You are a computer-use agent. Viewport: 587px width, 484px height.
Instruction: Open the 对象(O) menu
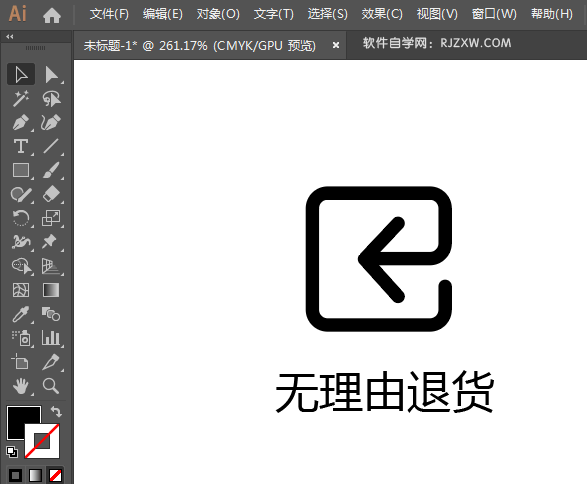tap(218, 14)
